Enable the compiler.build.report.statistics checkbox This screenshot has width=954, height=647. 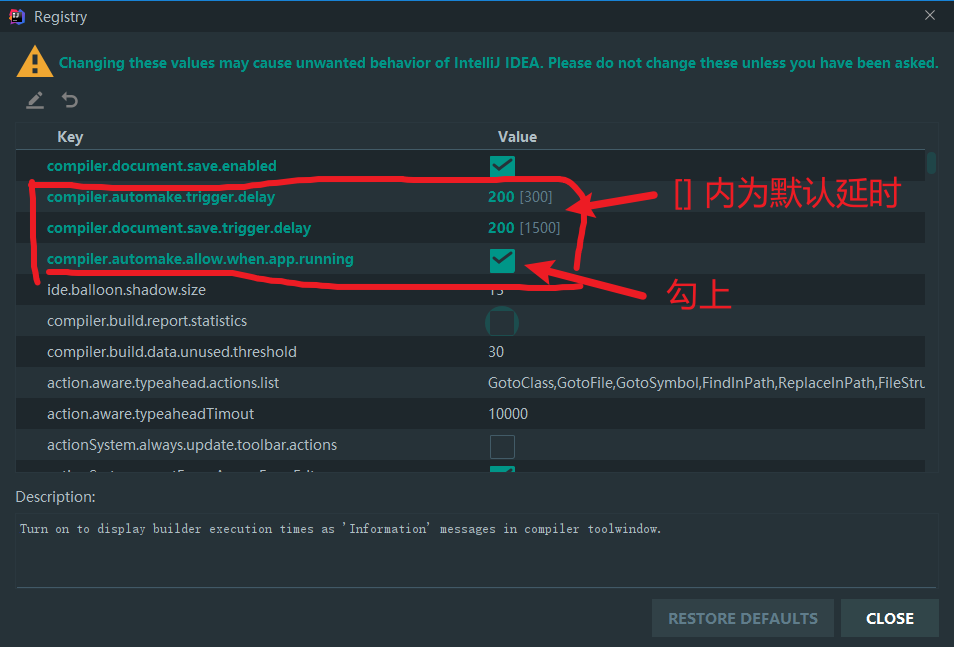pyautogui.click(x=502, y=322)
